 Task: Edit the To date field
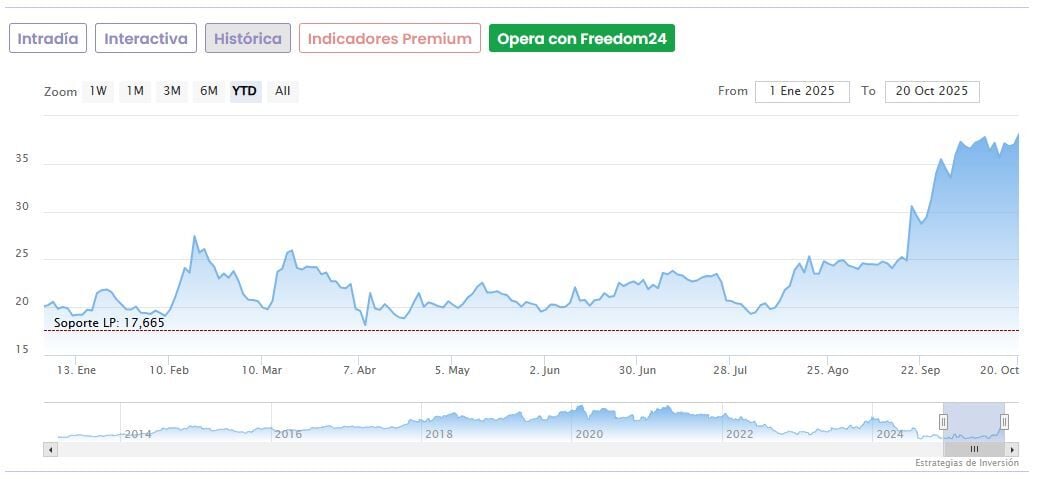coord(932,91)
